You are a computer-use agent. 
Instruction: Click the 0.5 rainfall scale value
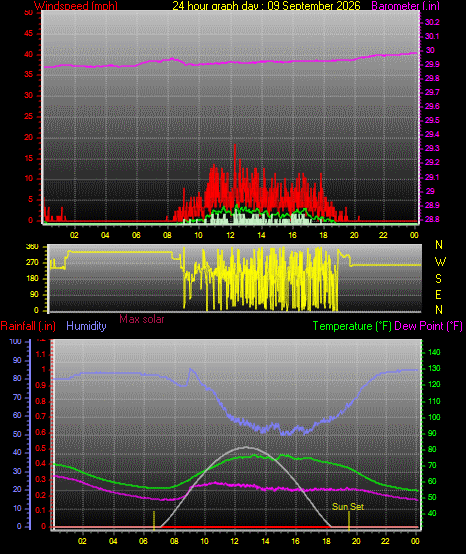tap(41, 448)
